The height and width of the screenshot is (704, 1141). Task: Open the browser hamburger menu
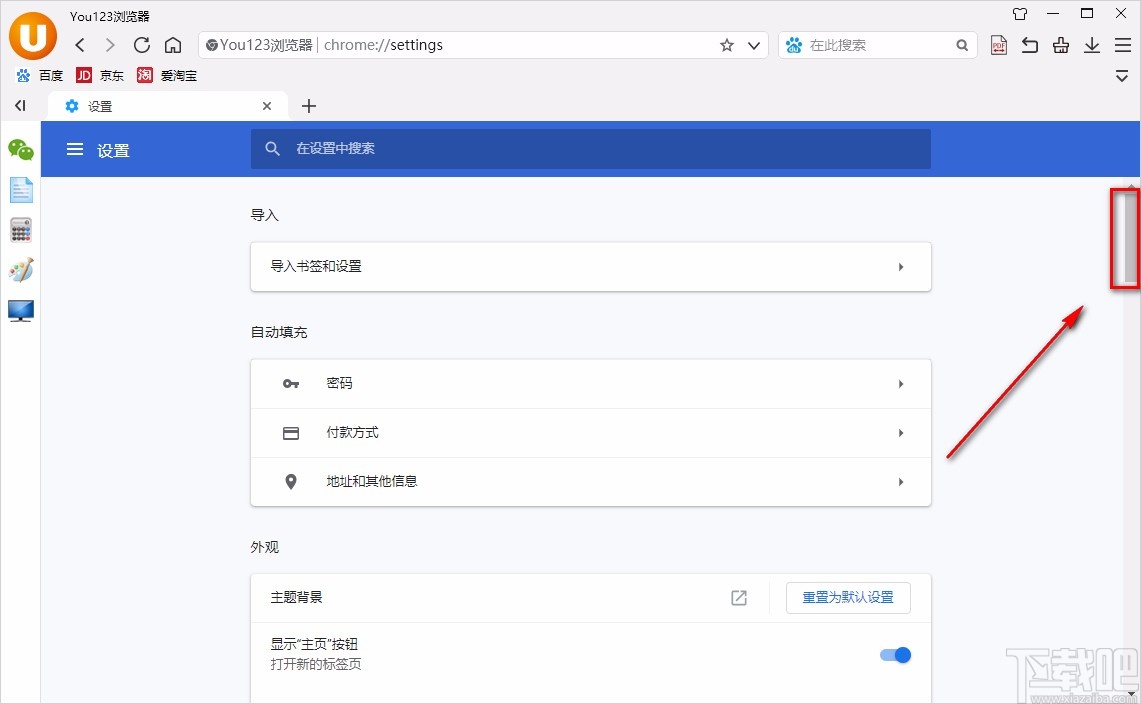tap(1122, 45)
